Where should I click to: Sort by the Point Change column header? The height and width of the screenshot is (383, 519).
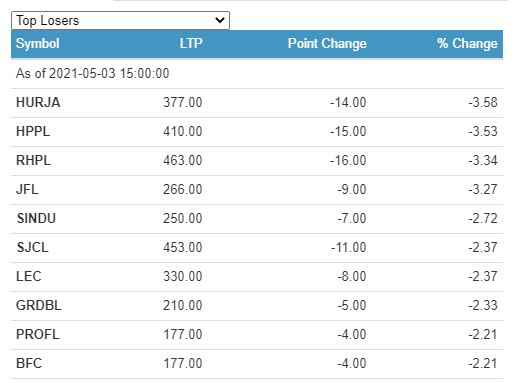click(327, 44)
